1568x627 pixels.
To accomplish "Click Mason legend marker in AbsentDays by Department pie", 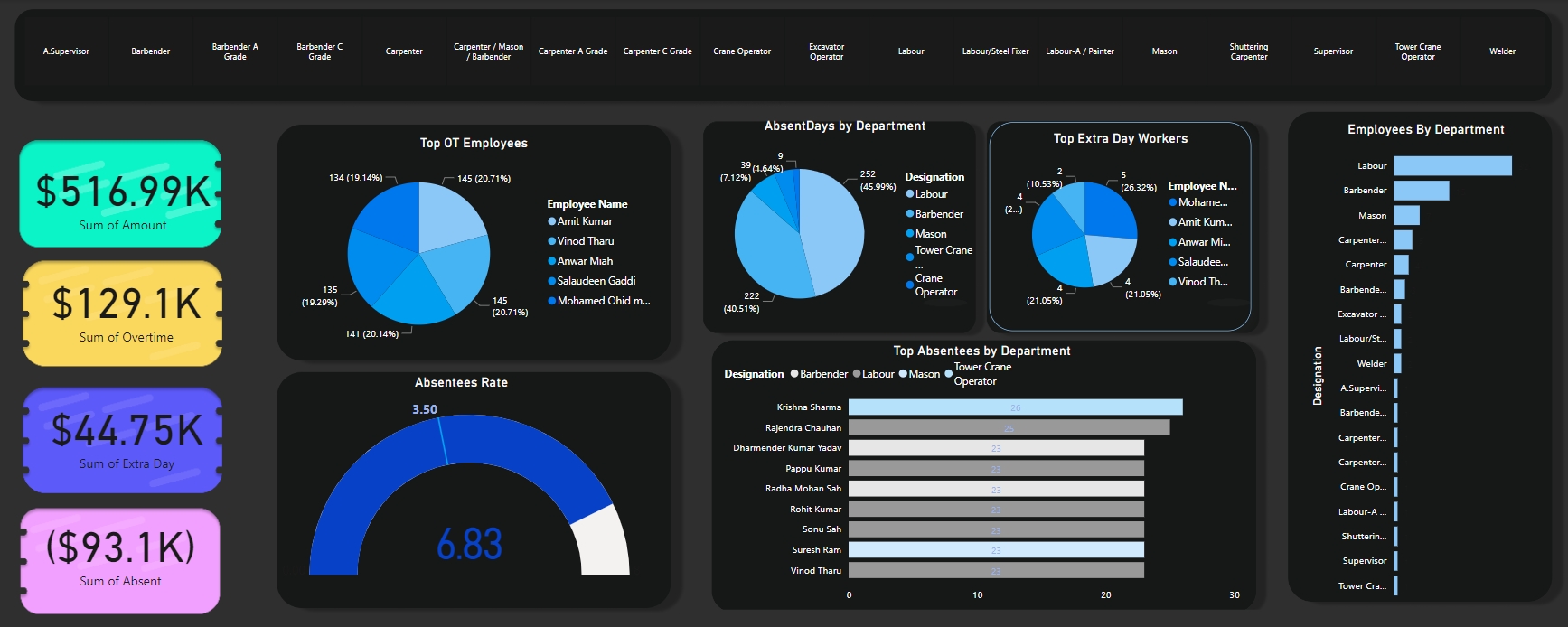I will 910,234.
